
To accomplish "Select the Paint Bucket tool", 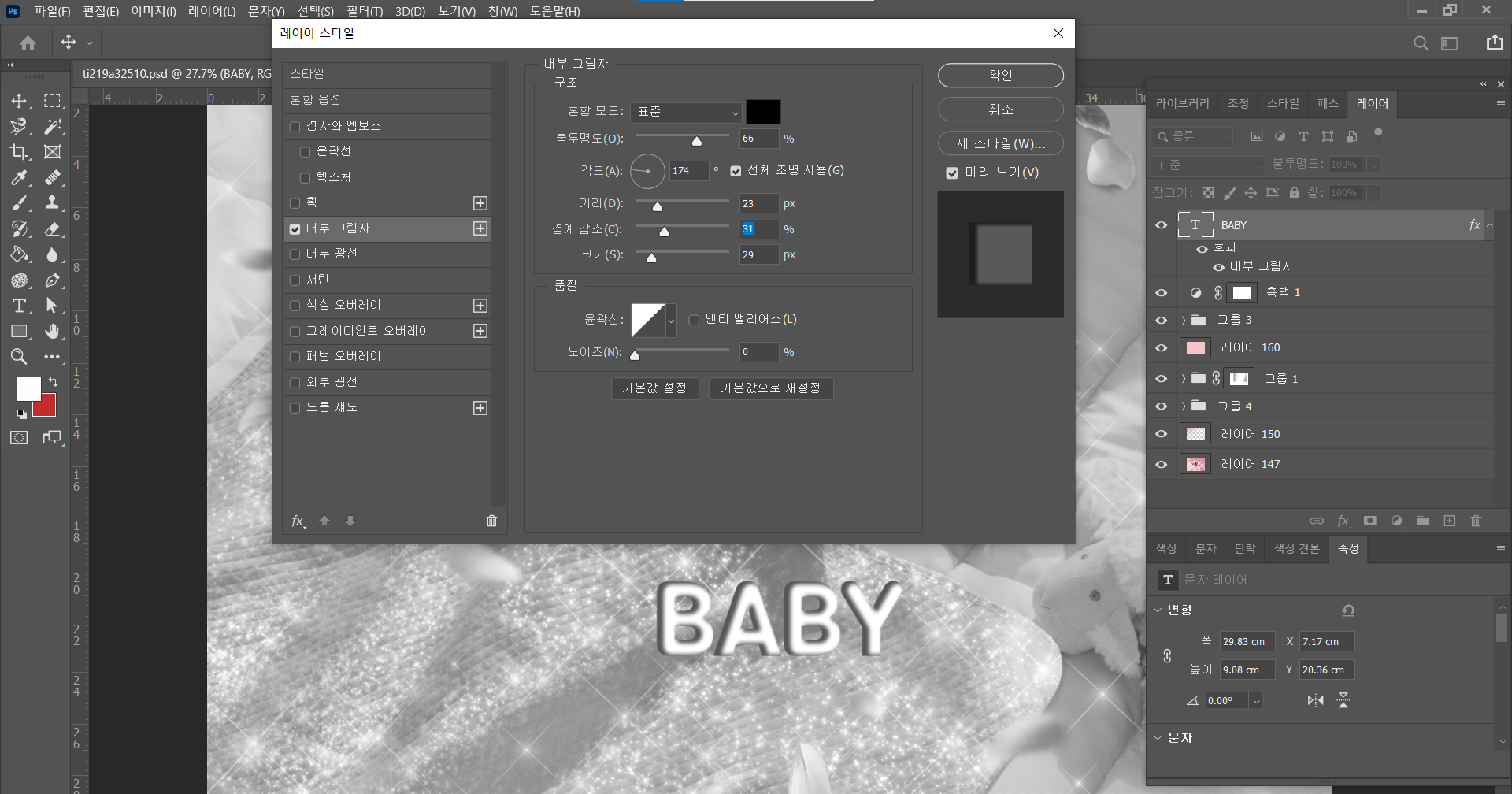I will [x=19, y=254].
